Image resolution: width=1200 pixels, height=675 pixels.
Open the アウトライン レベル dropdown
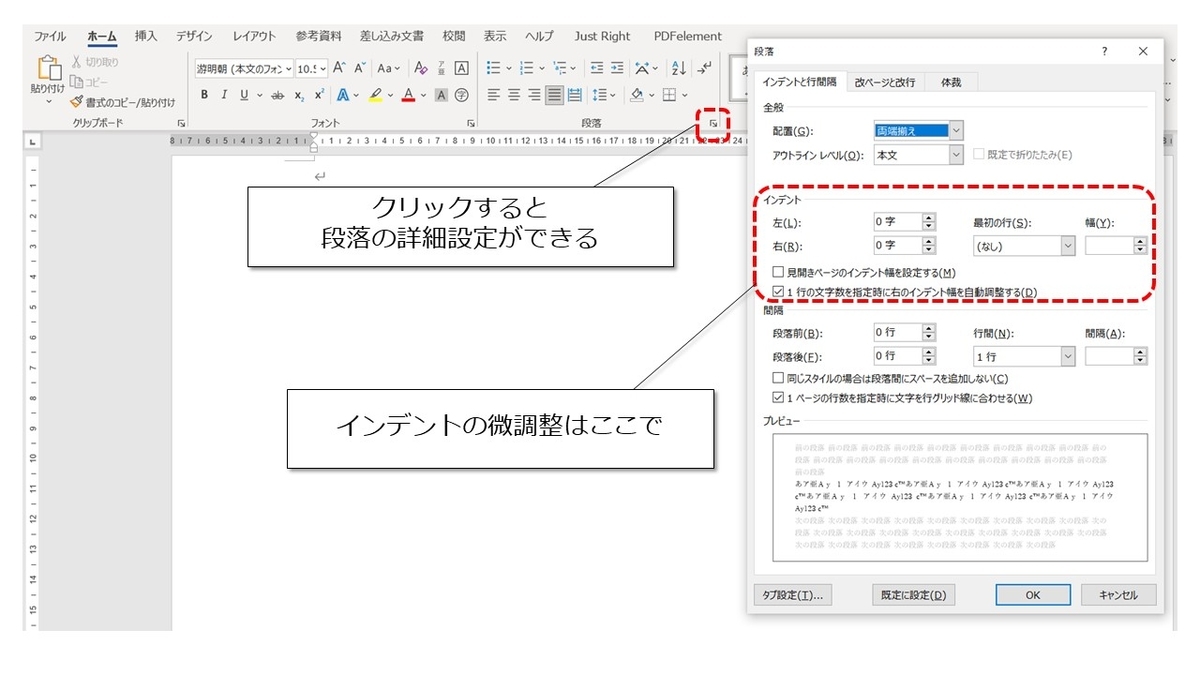point(957,155)
